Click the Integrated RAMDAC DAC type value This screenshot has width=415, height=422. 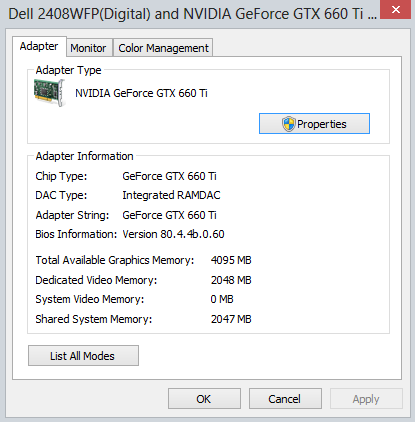[171, 195]
